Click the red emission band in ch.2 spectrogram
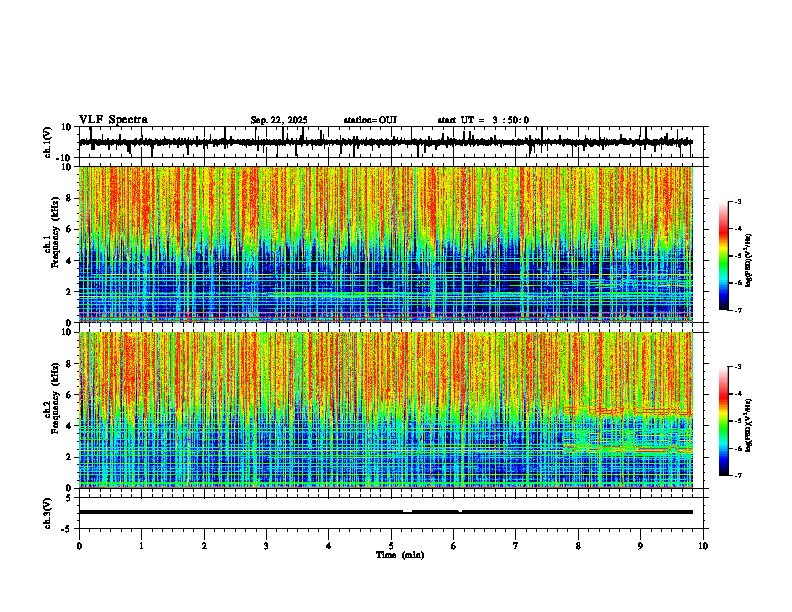The height and width of the screenshot is (612, 792). coord(629,412)
